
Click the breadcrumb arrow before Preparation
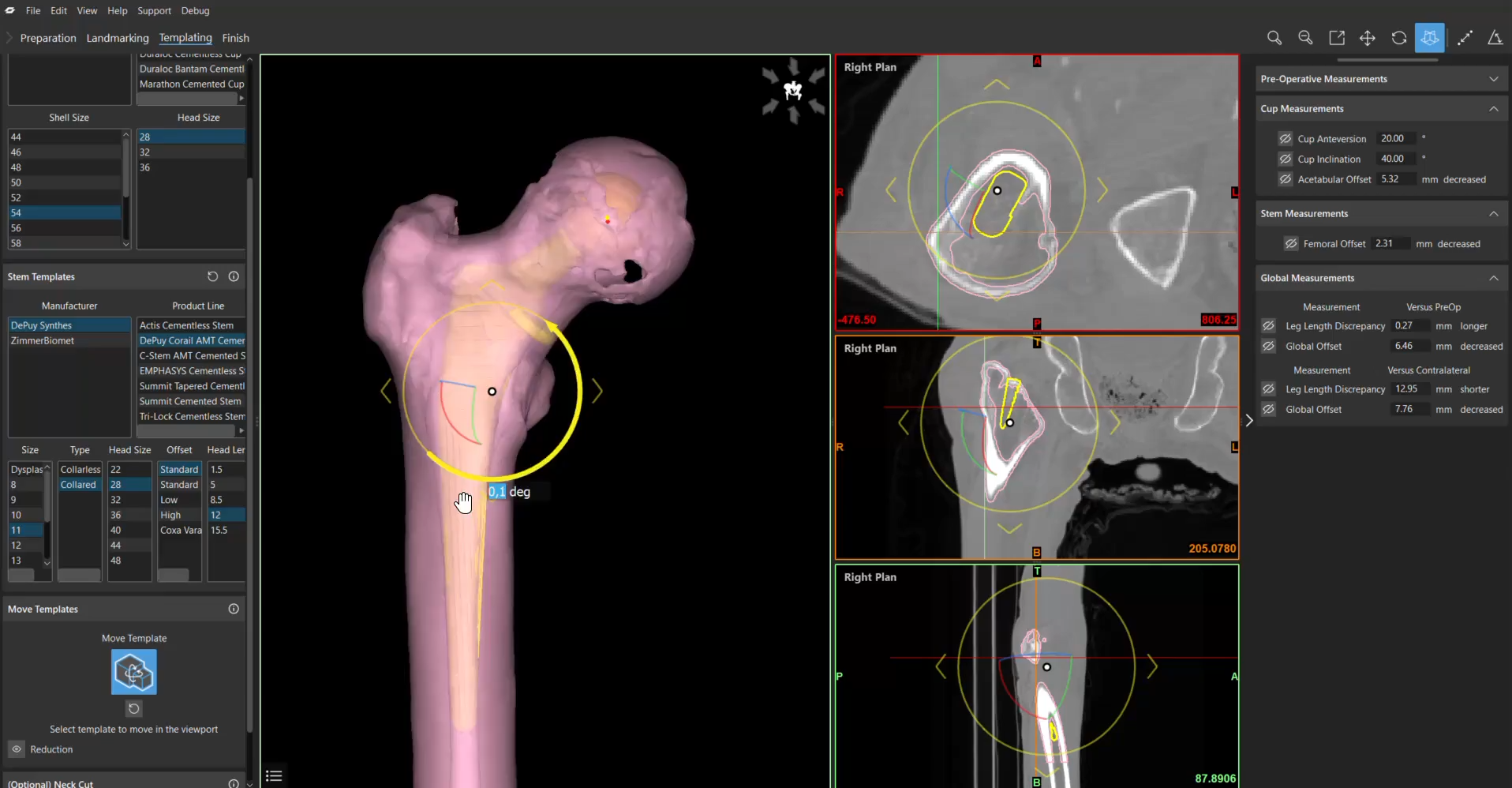[x=9, y=37]
